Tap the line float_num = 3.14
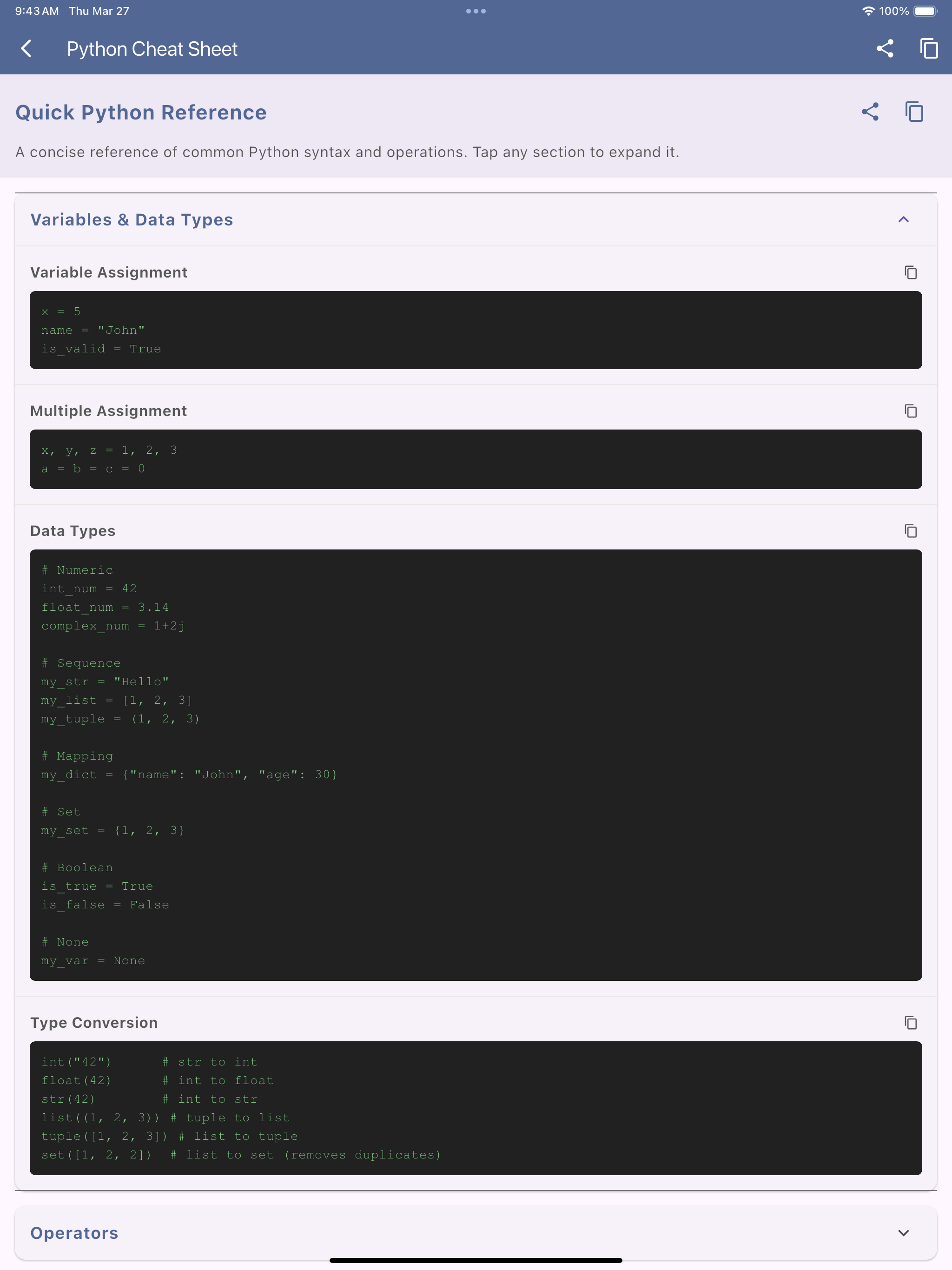952x1270 pixels. tap(105, 607)
